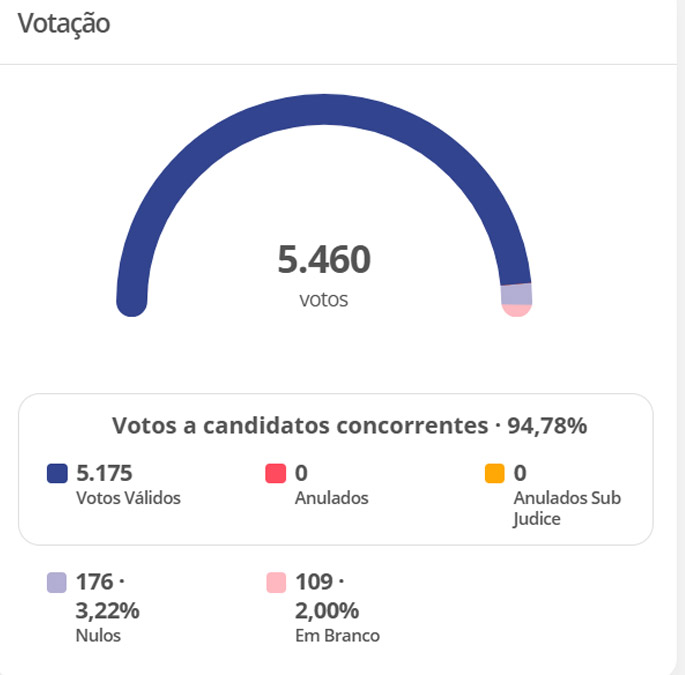
Task: Click the 5.460 total votes number
Action: point(323,260)
